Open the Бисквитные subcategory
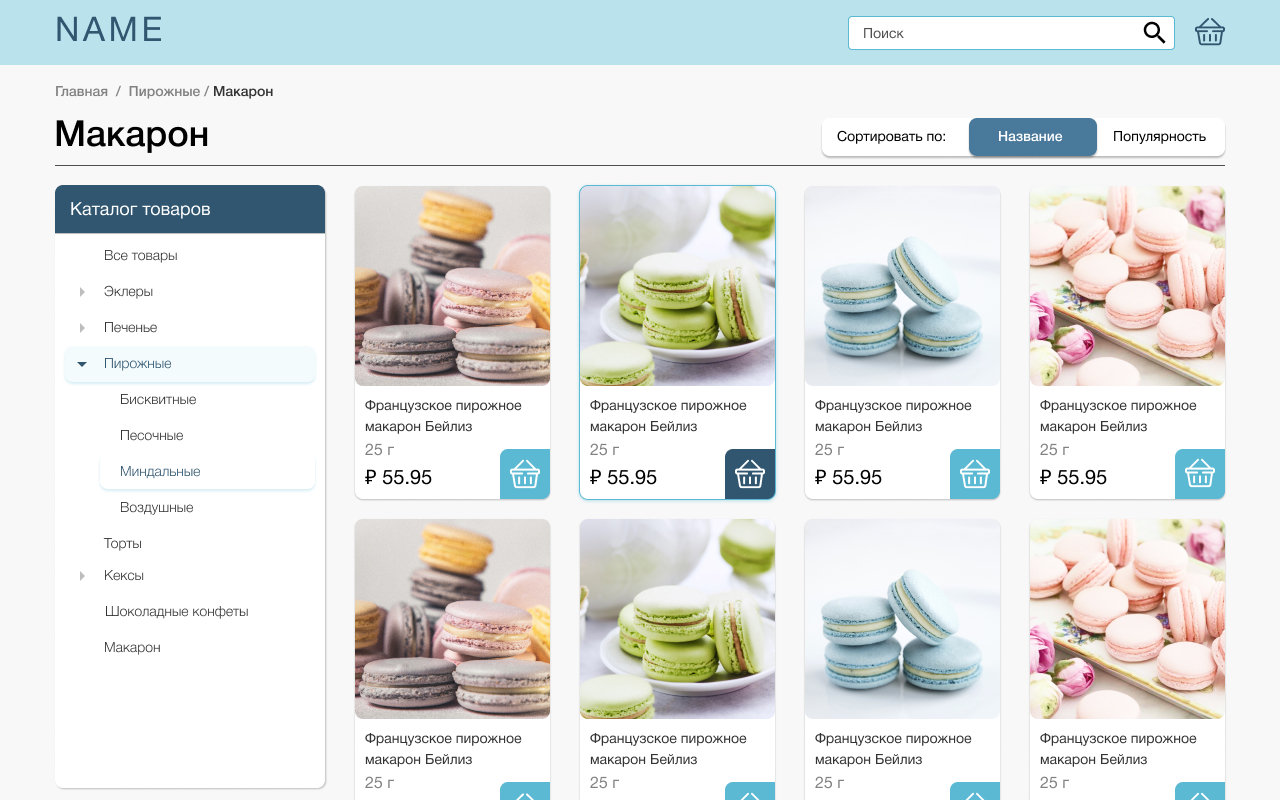The width and height of the screenshot is (1280, 800). tap(158, 400)
